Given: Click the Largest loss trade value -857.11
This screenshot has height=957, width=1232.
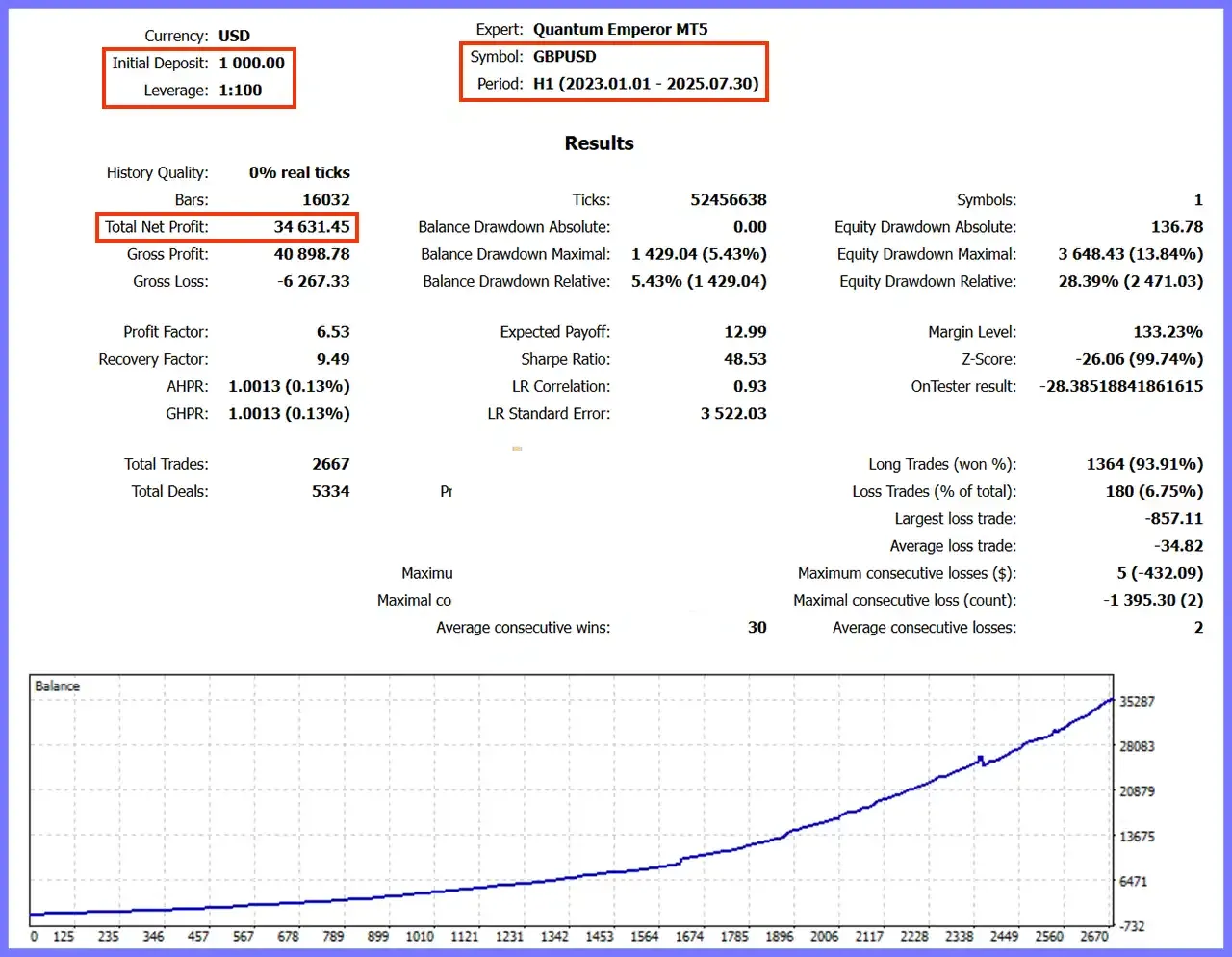Looking at the screenshot, I should pyautogui.click(x=1174, y=518).
